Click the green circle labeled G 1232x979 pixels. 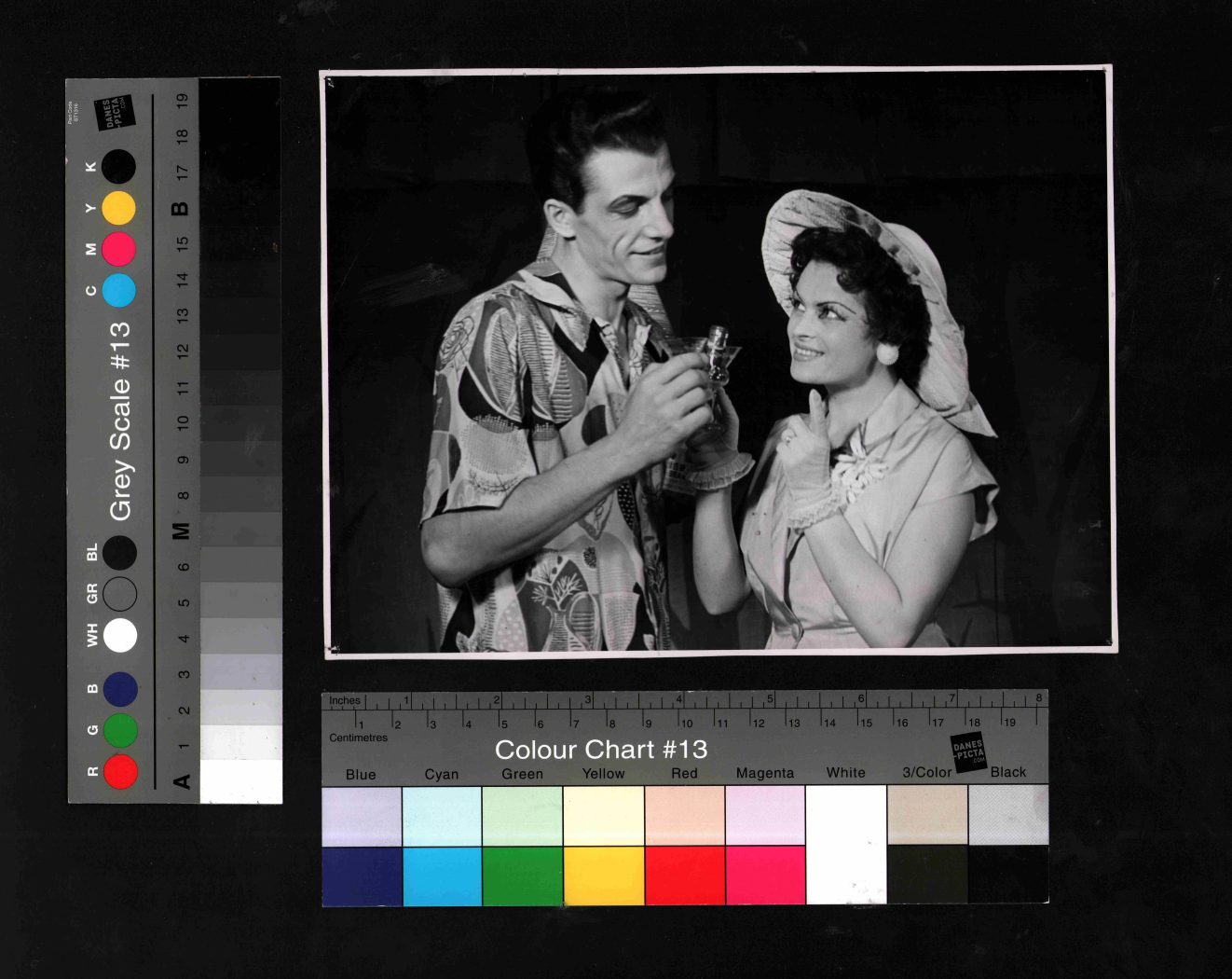(x=120, y=730)
